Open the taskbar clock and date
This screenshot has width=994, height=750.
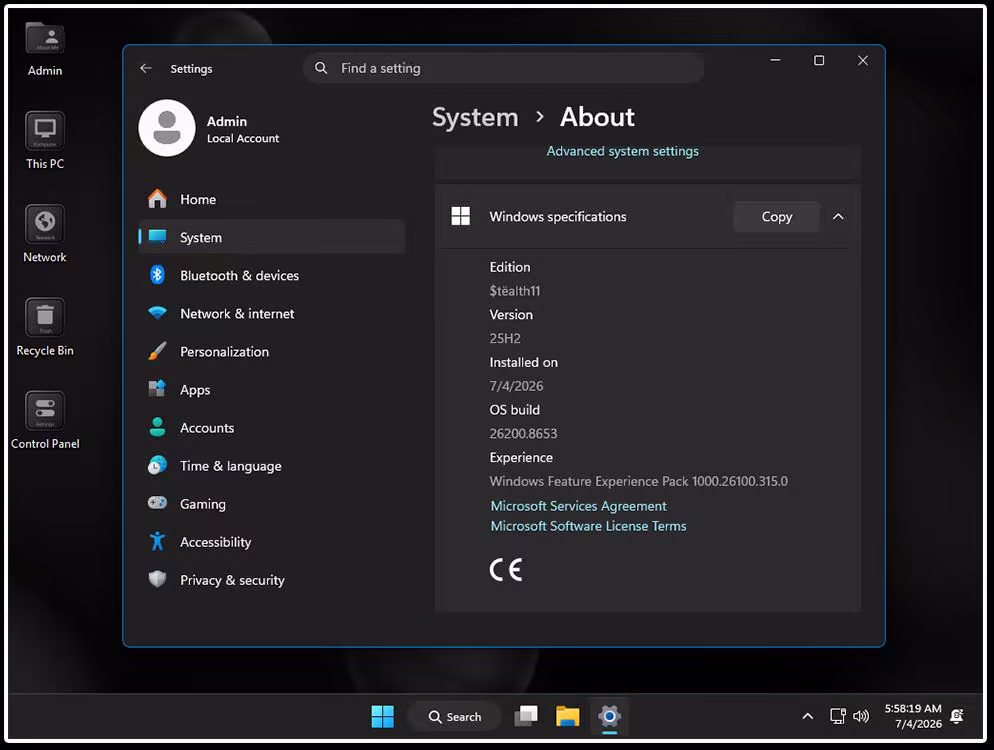pos(913,716)
